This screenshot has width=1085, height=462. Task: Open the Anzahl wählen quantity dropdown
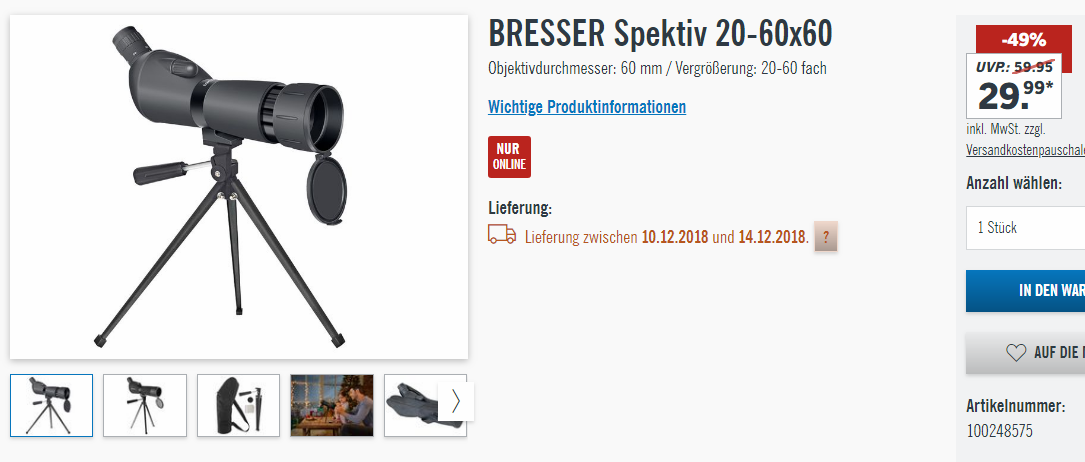pos(1025,228)
